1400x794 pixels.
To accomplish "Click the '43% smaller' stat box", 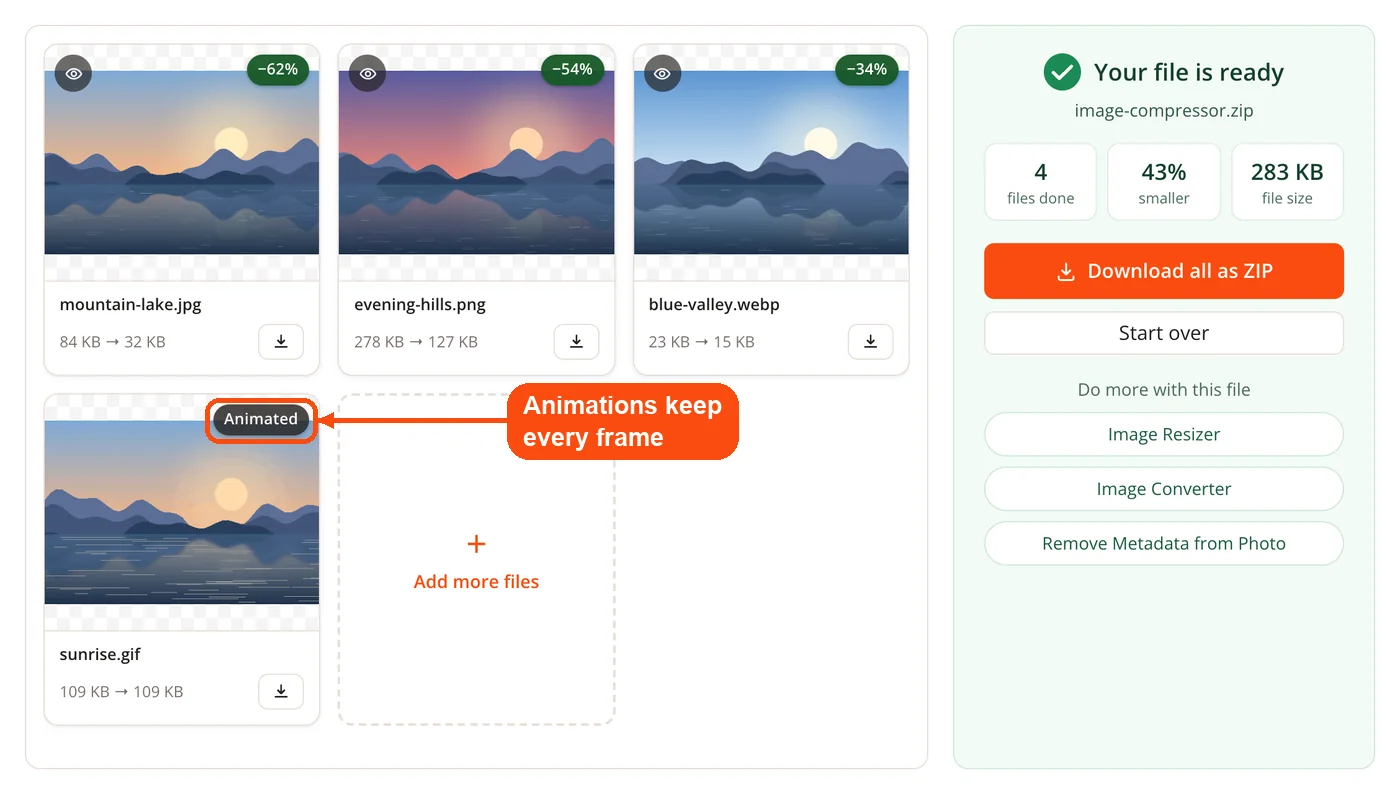I will pyautogui.click(x=1164, y=182).
